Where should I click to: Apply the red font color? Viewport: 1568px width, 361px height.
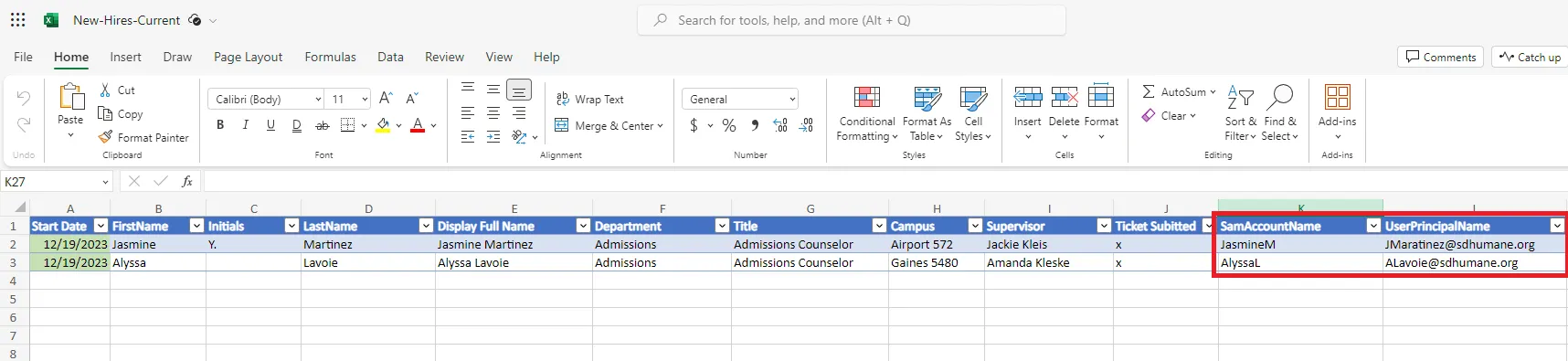[x=418, y=125]
